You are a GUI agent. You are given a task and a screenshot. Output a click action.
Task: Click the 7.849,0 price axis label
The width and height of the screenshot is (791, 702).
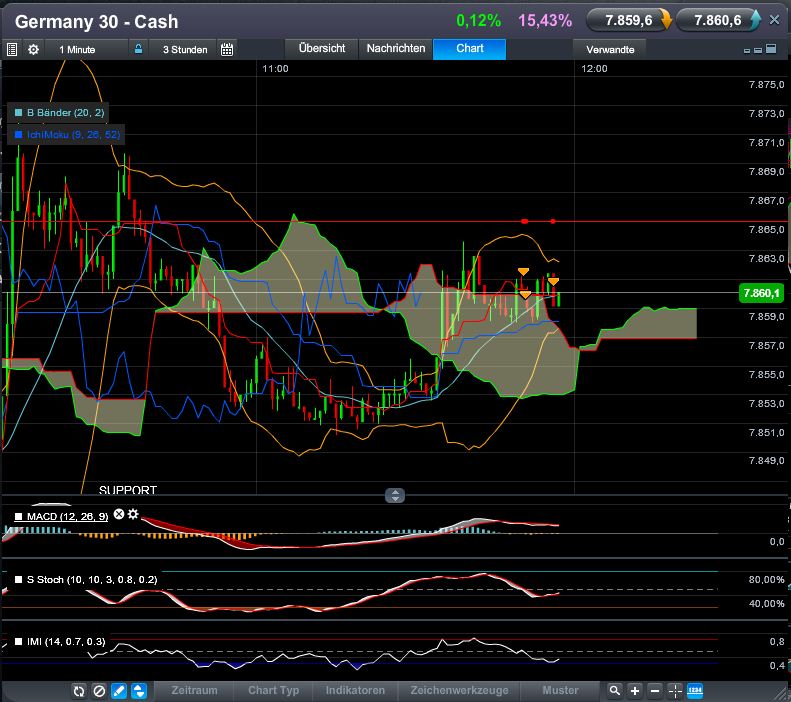point(766,460)
